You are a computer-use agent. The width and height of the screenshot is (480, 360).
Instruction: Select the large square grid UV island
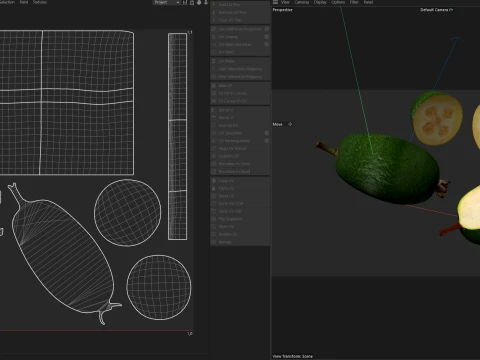67,103
